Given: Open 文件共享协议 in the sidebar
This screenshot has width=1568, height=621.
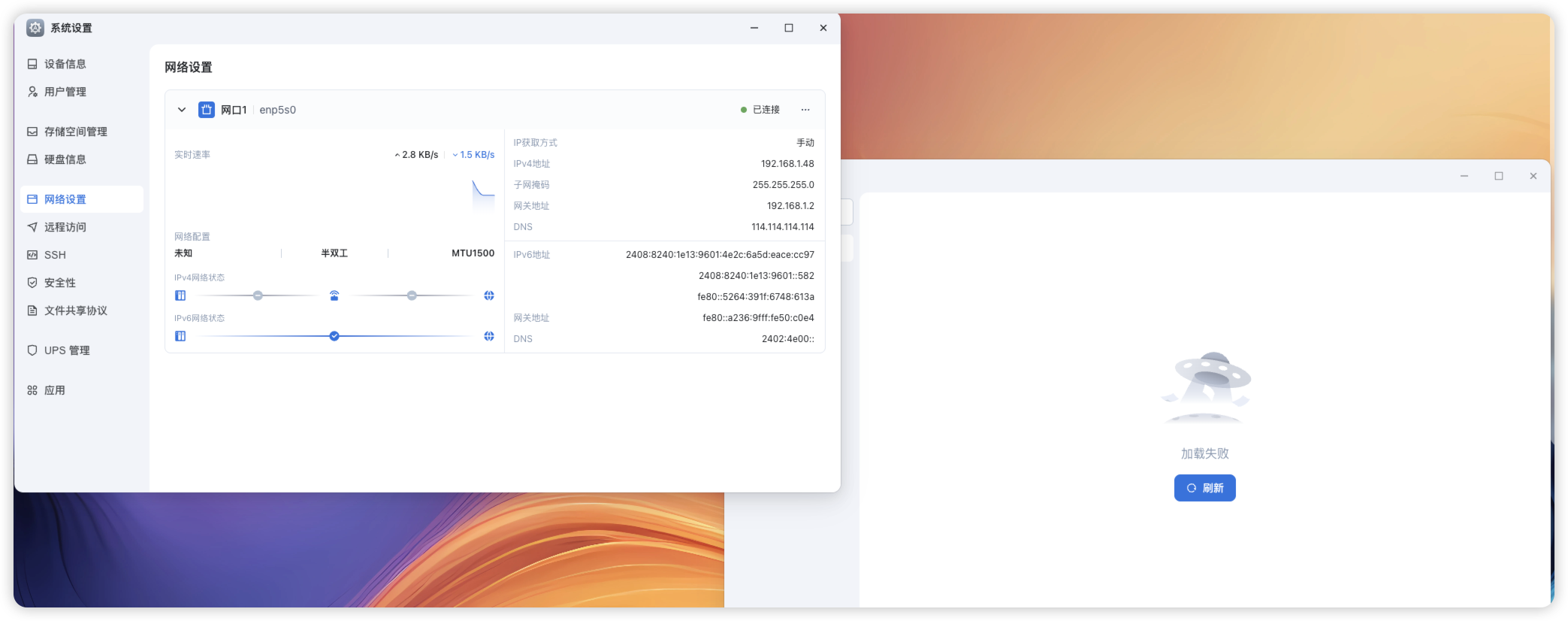Looking at the screenshot, I should 82,310.
